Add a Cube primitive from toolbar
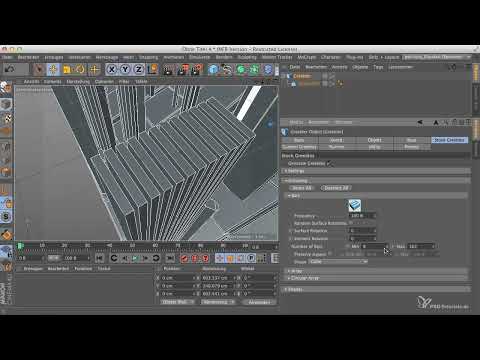The image size is (480, 360). click(213, 70)
